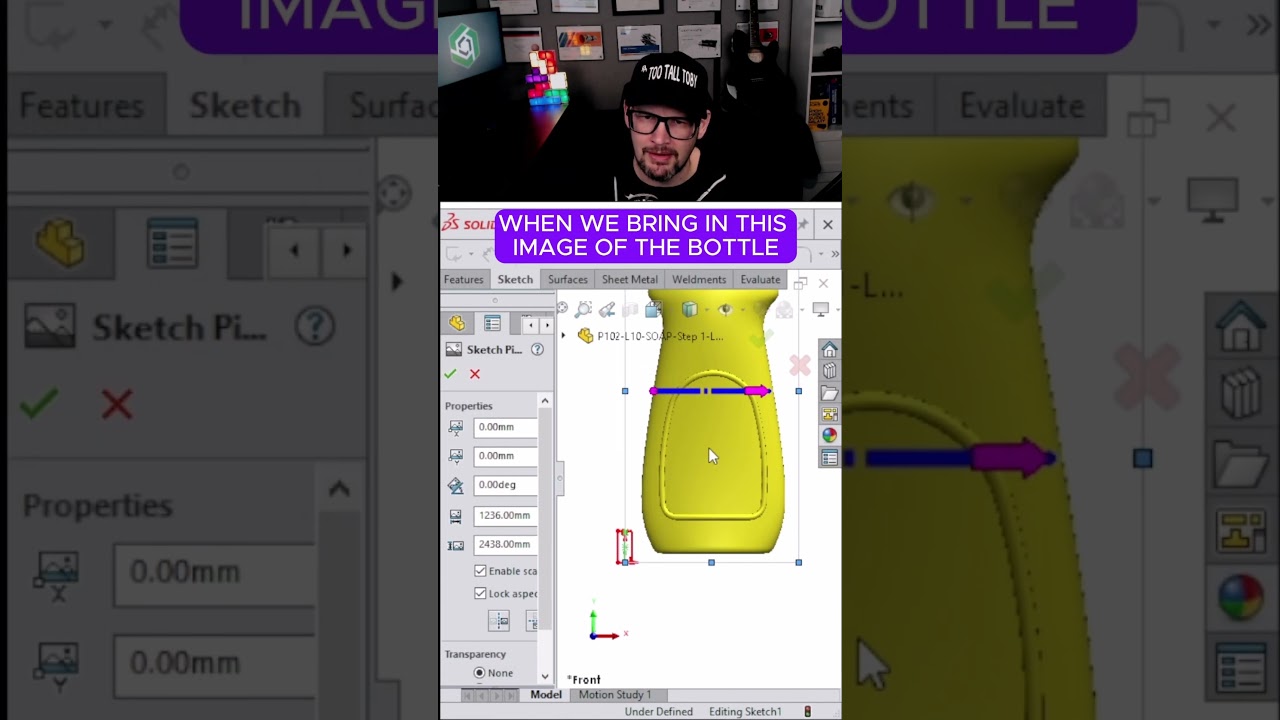Click the Zoom to Fit icon

click(x=562, y=309)
